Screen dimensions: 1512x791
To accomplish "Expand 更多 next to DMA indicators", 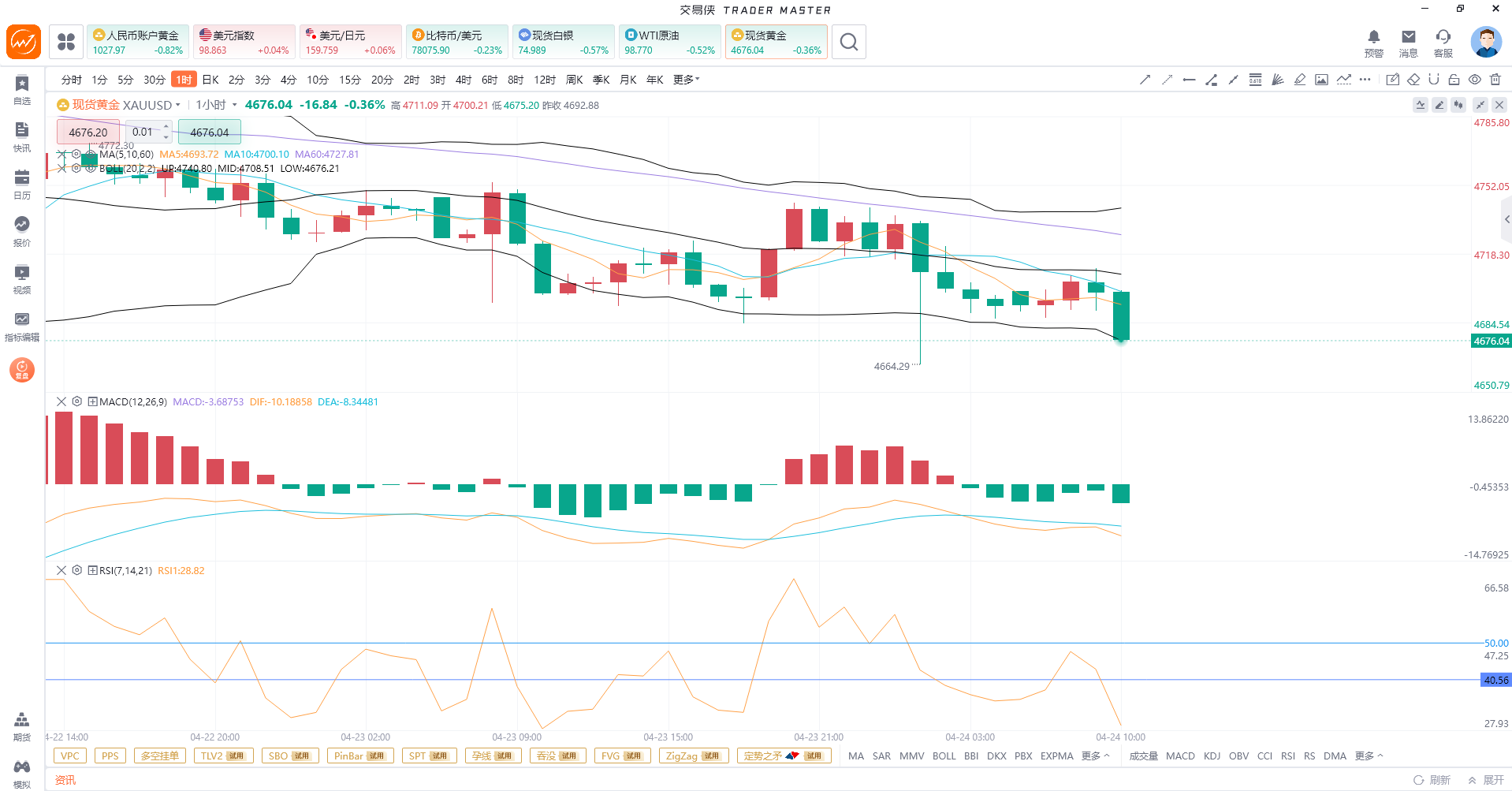I will (x=1369, y=756).
